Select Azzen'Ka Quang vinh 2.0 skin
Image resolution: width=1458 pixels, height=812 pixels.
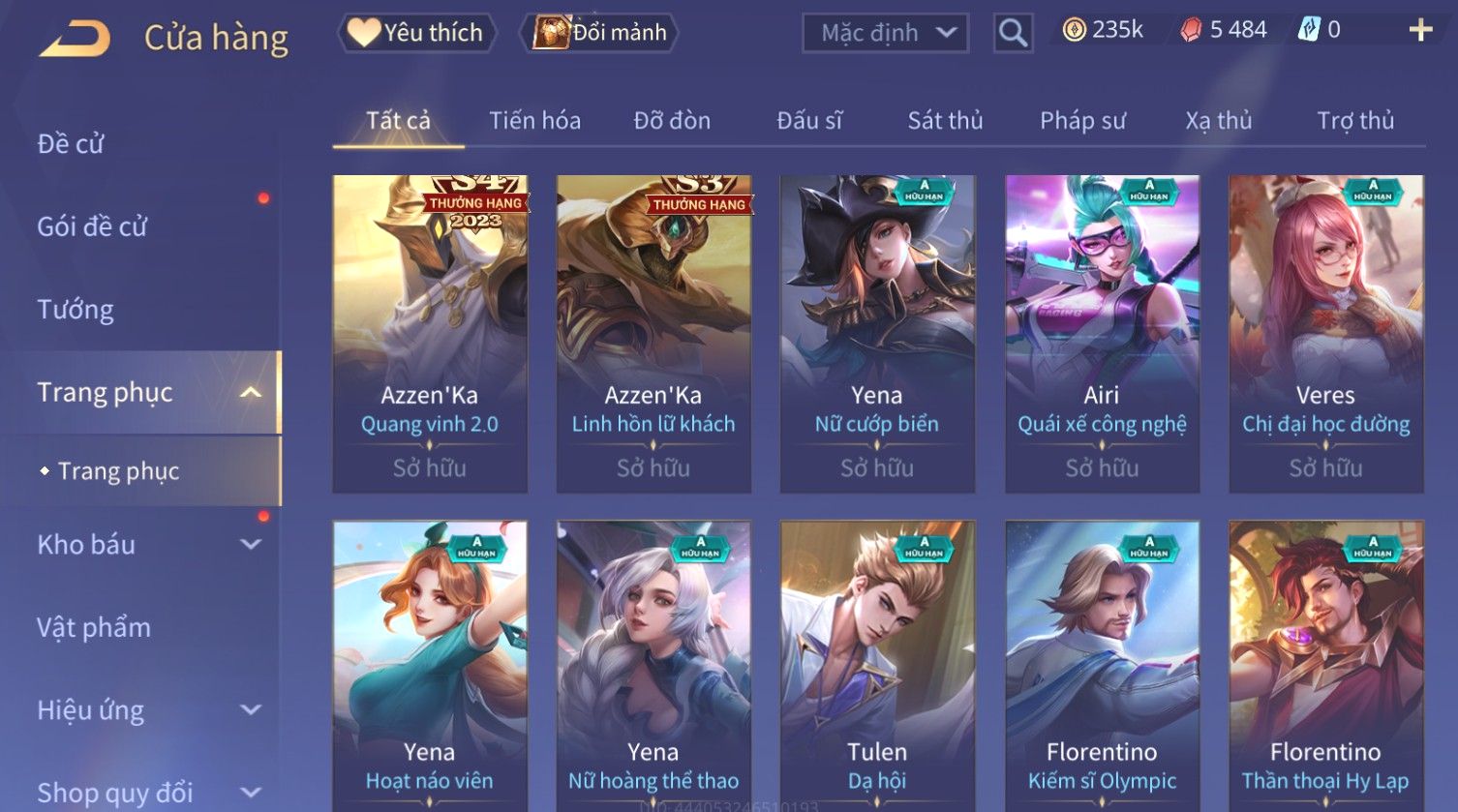click(430, 334)
